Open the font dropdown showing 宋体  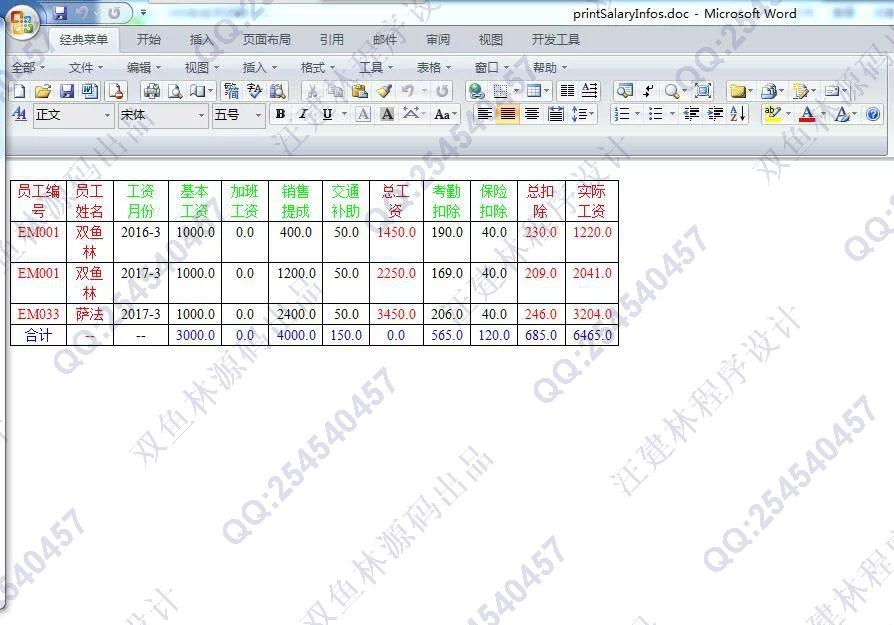click(162, 115)
